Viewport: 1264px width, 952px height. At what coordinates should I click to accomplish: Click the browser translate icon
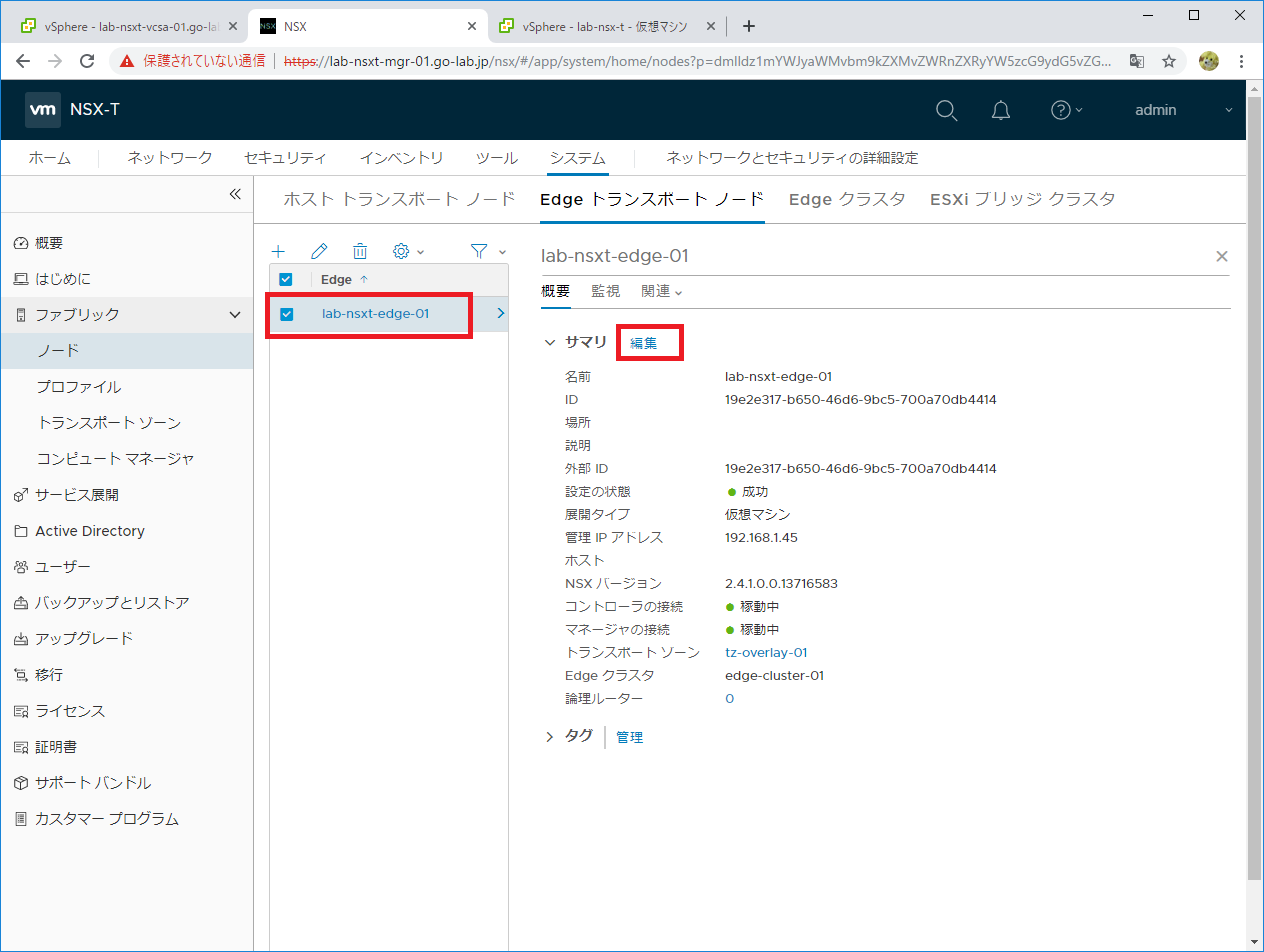coord(1137,61)
